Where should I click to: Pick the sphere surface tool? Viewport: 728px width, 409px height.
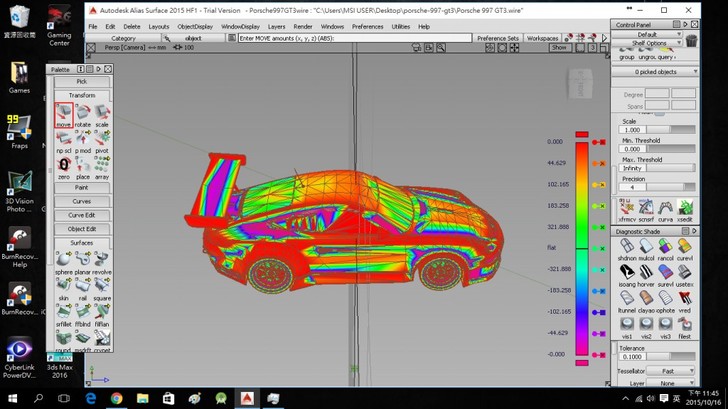click(63, 260)
